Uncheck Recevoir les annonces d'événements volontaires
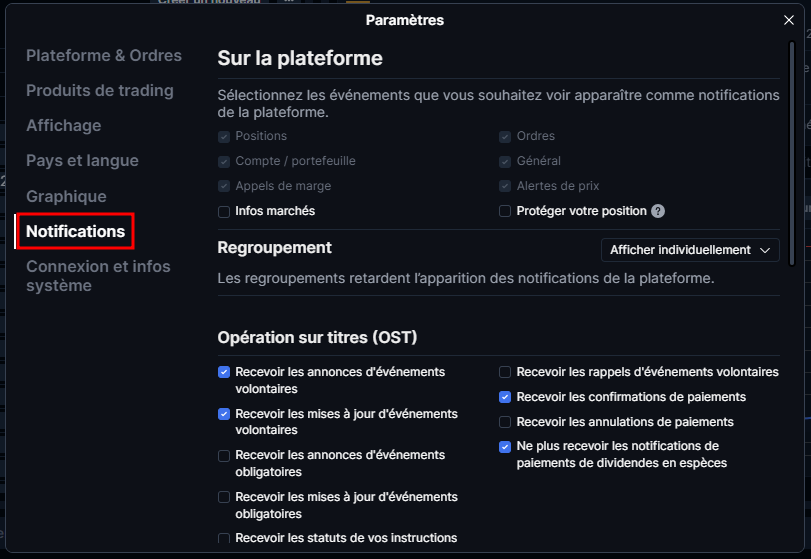 tap(224, 372)
